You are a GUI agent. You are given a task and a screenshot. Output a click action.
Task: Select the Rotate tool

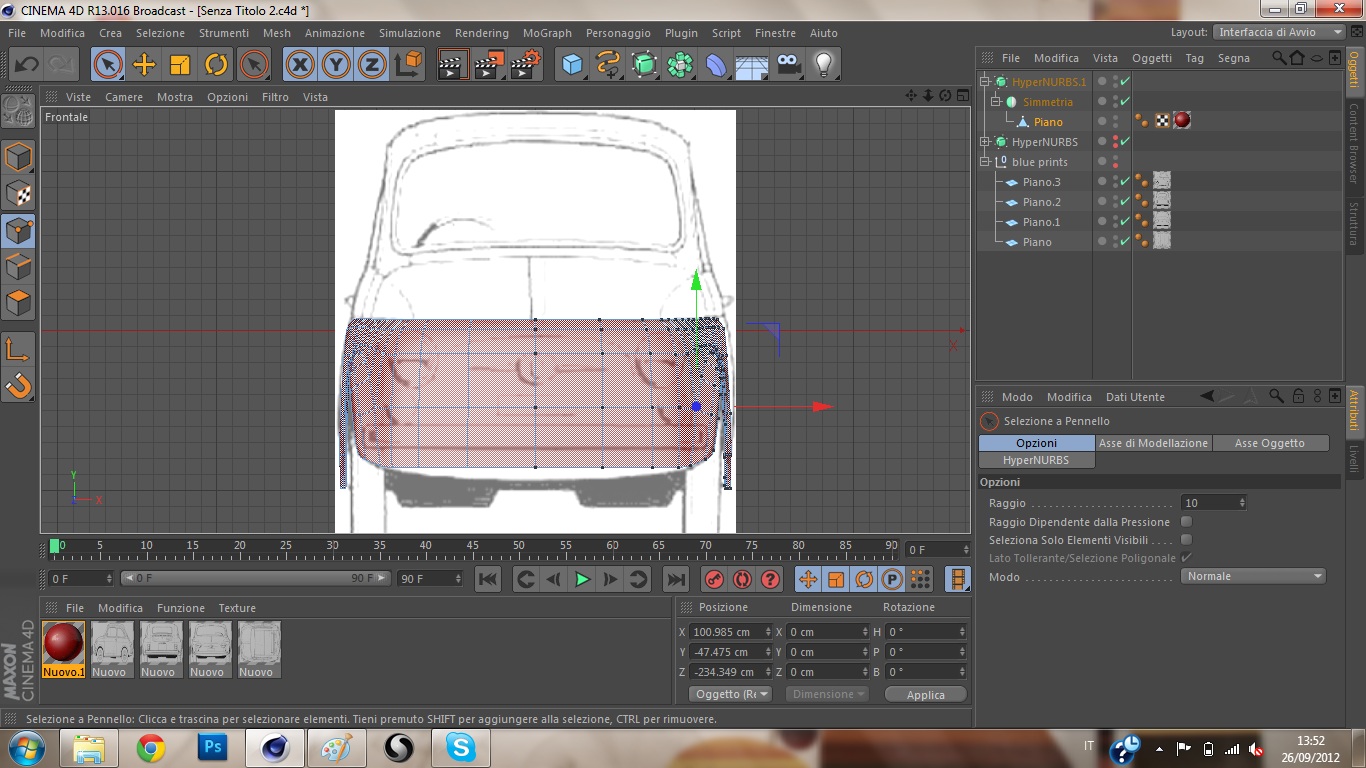pos(216,65)
